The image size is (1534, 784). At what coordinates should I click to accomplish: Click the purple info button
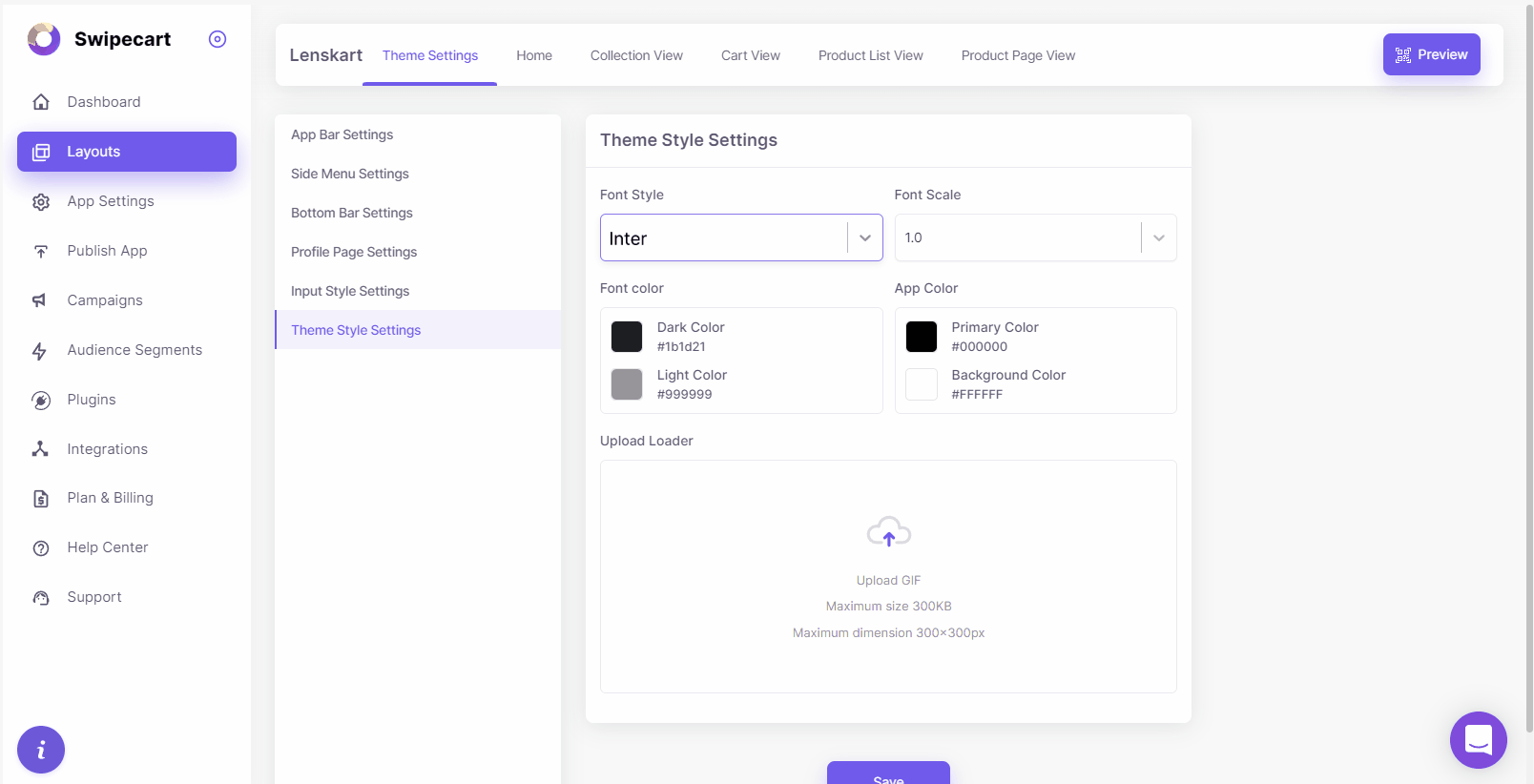click(41, 750)
